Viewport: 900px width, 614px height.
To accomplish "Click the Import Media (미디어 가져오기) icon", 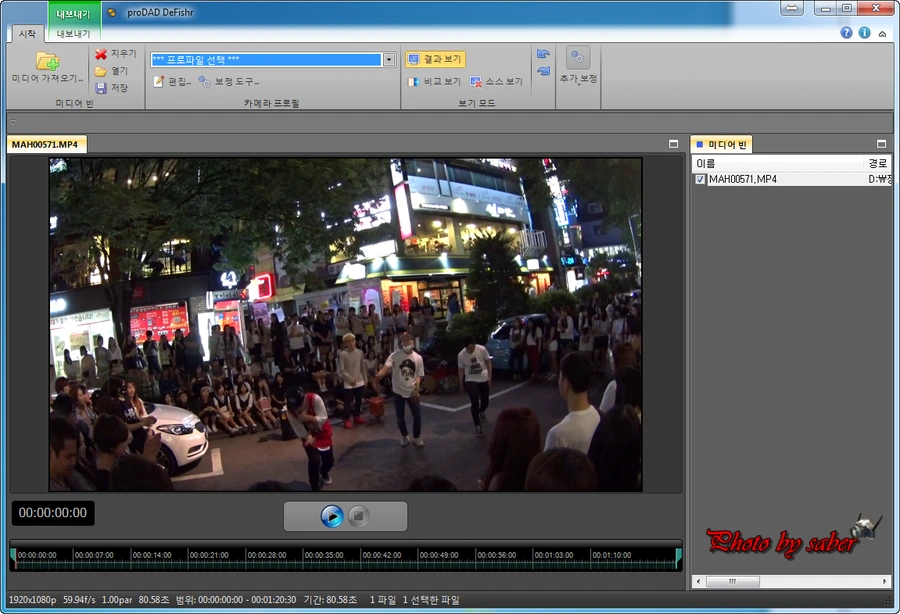I will tap(47, 62).
